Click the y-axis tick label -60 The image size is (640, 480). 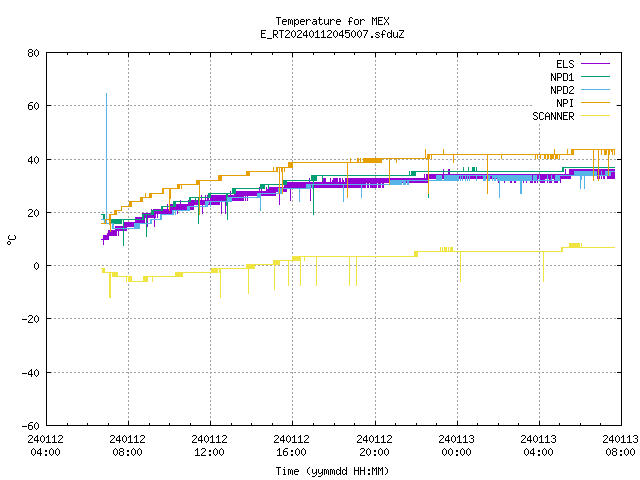click(31, 426)
